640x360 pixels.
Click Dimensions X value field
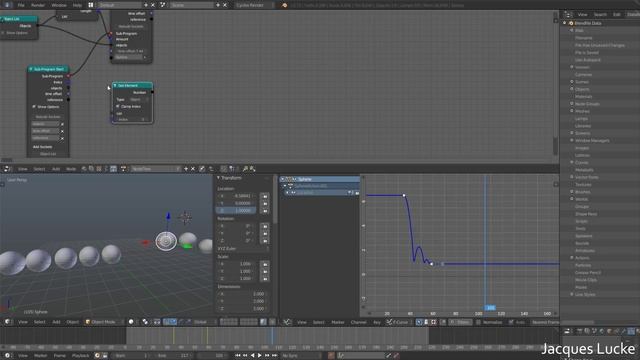click(x=242, y=294)
